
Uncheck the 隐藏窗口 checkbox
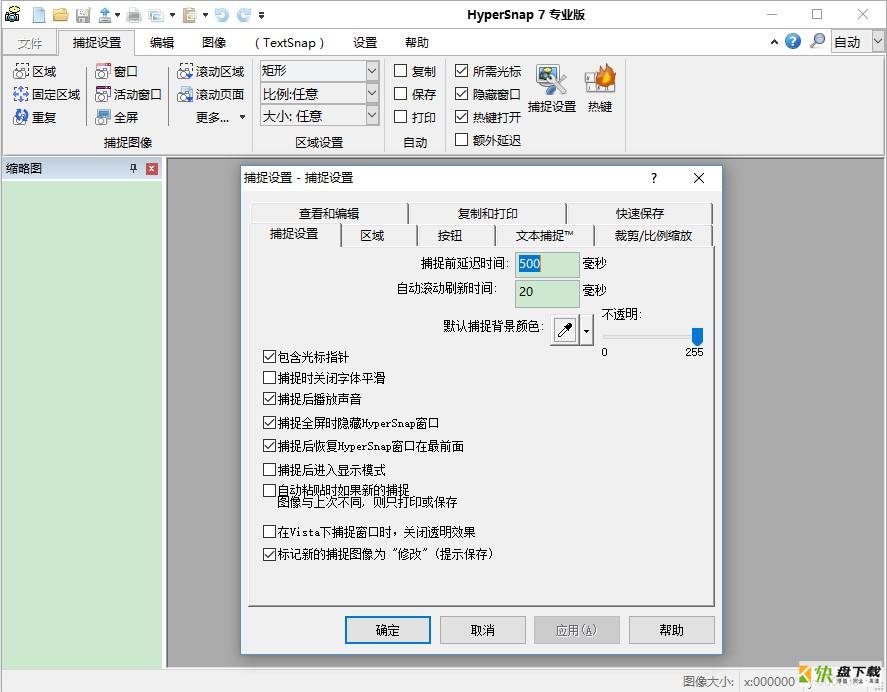[462, 93]
